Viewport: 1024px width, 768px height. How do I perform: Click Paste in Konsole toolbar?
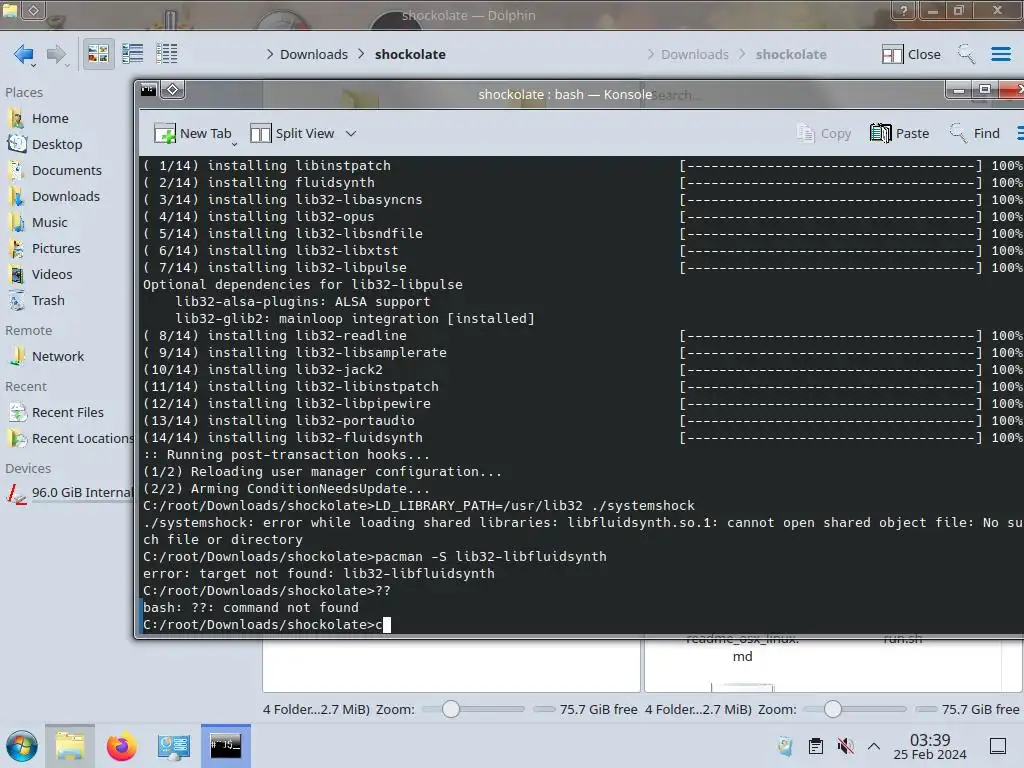tap(900, 133)
